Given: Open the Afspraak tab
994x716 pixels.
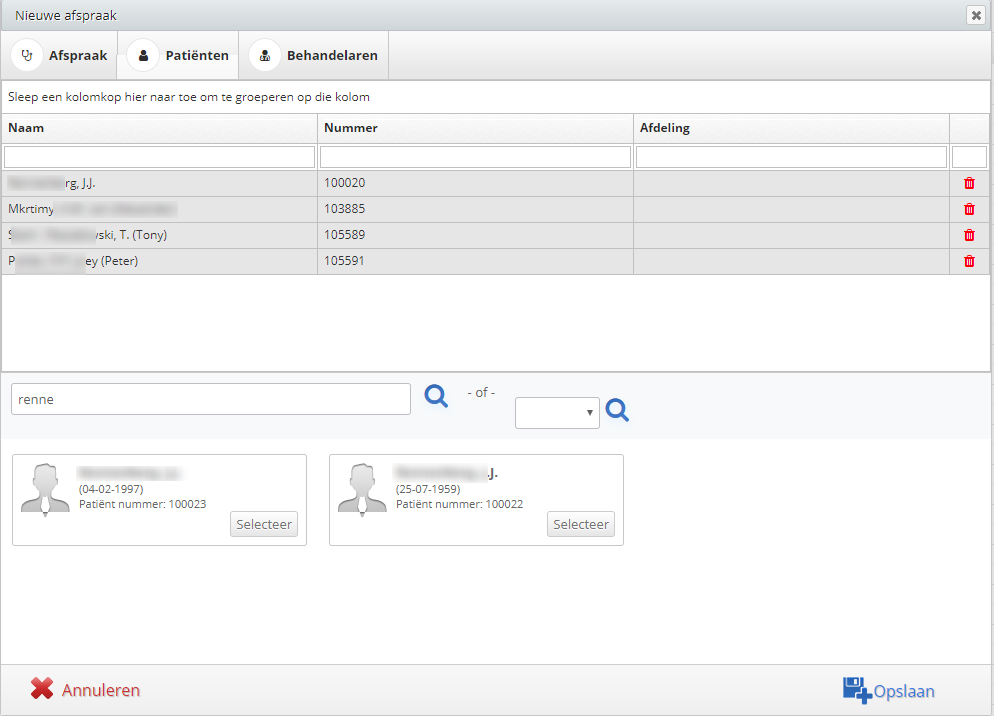Looking at the screenshot, I should [x=60, y=55].
